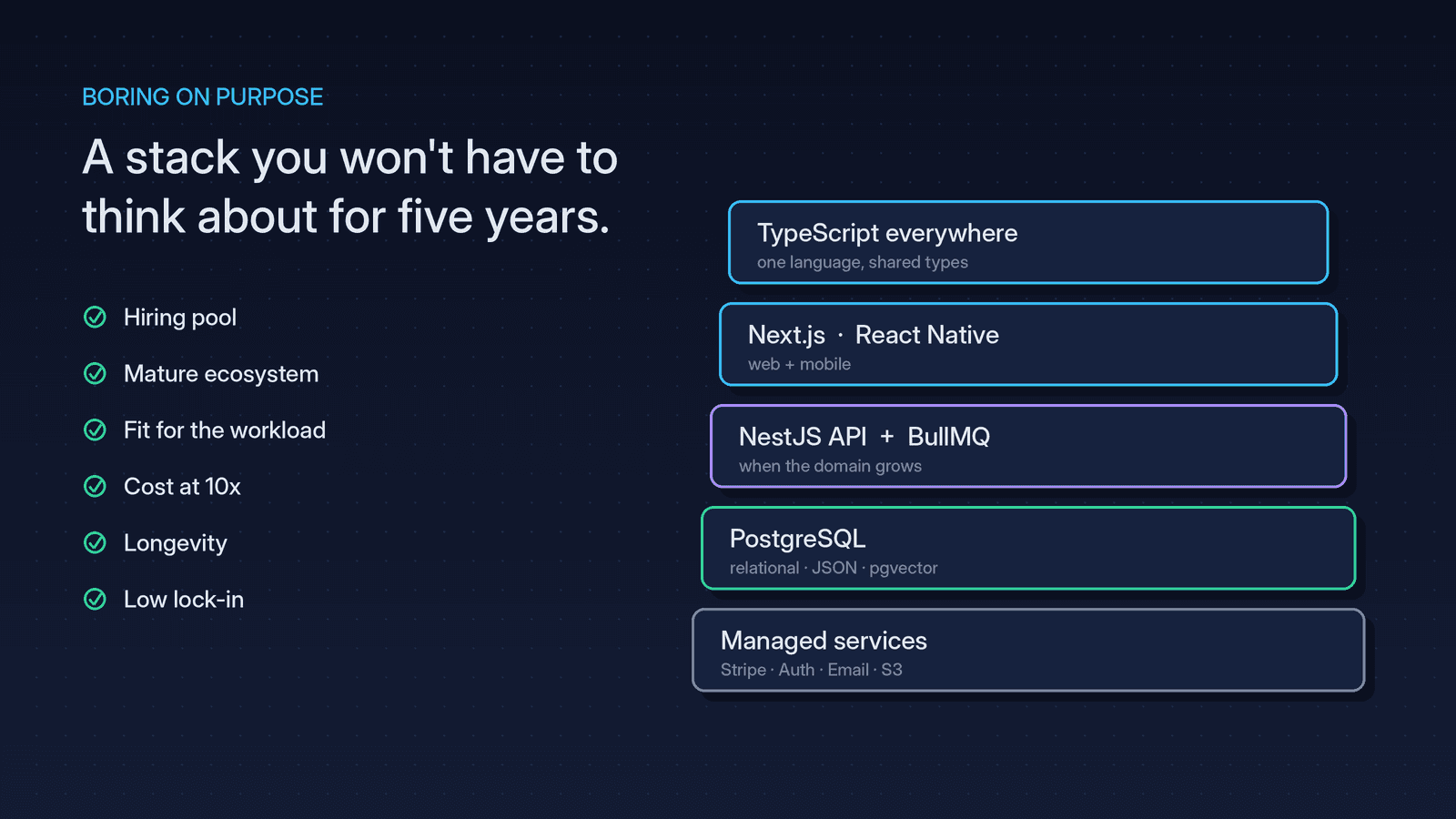Click the 'Longevity' text

(176, 543)
